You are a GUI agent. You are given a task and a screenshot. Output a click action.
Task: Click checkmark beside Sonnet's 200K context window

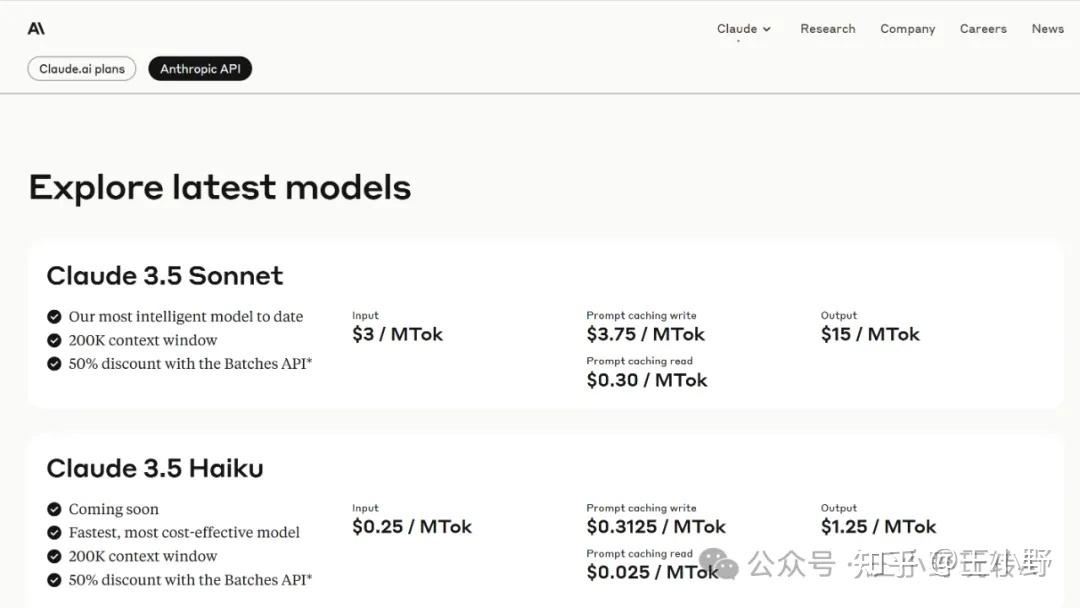tap(54, 340)
